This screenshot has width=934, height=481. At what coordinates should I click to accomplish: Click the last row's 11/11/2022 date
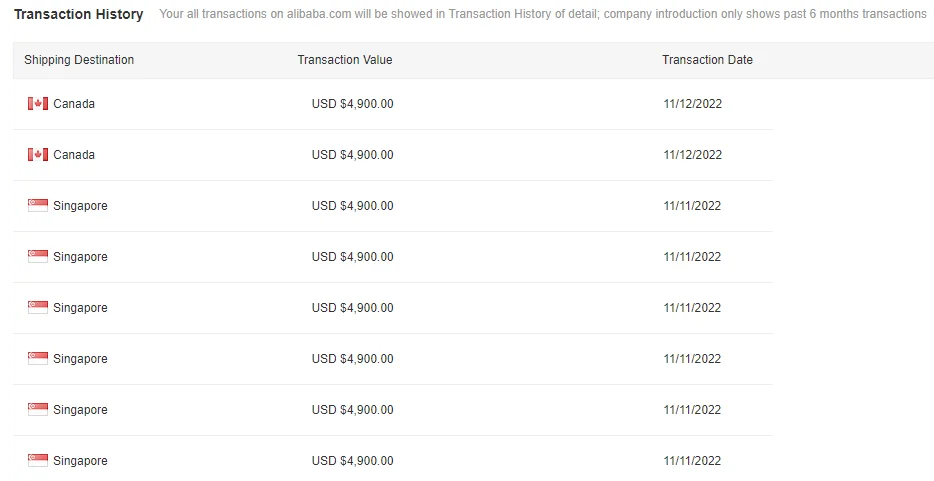pyautogui.click(x=692, y=461)
